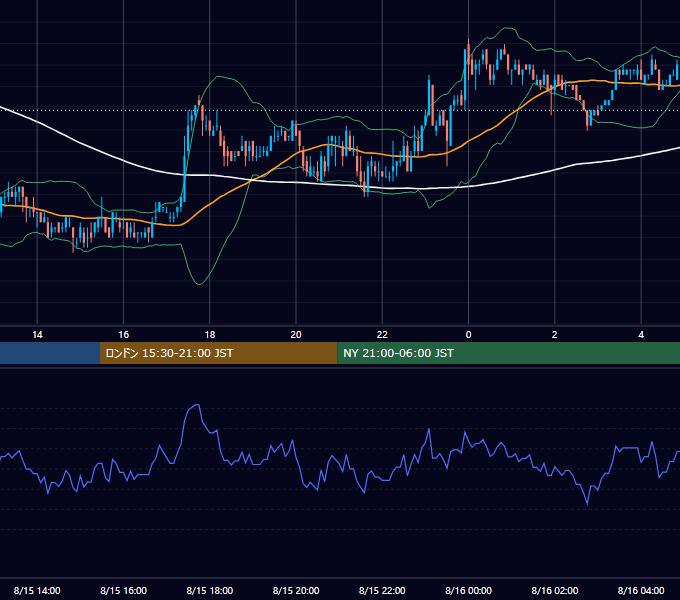This screenshot has width=680, height=600.
Task: Click the 14 hour label on the price chart axis
Action: 37,335
